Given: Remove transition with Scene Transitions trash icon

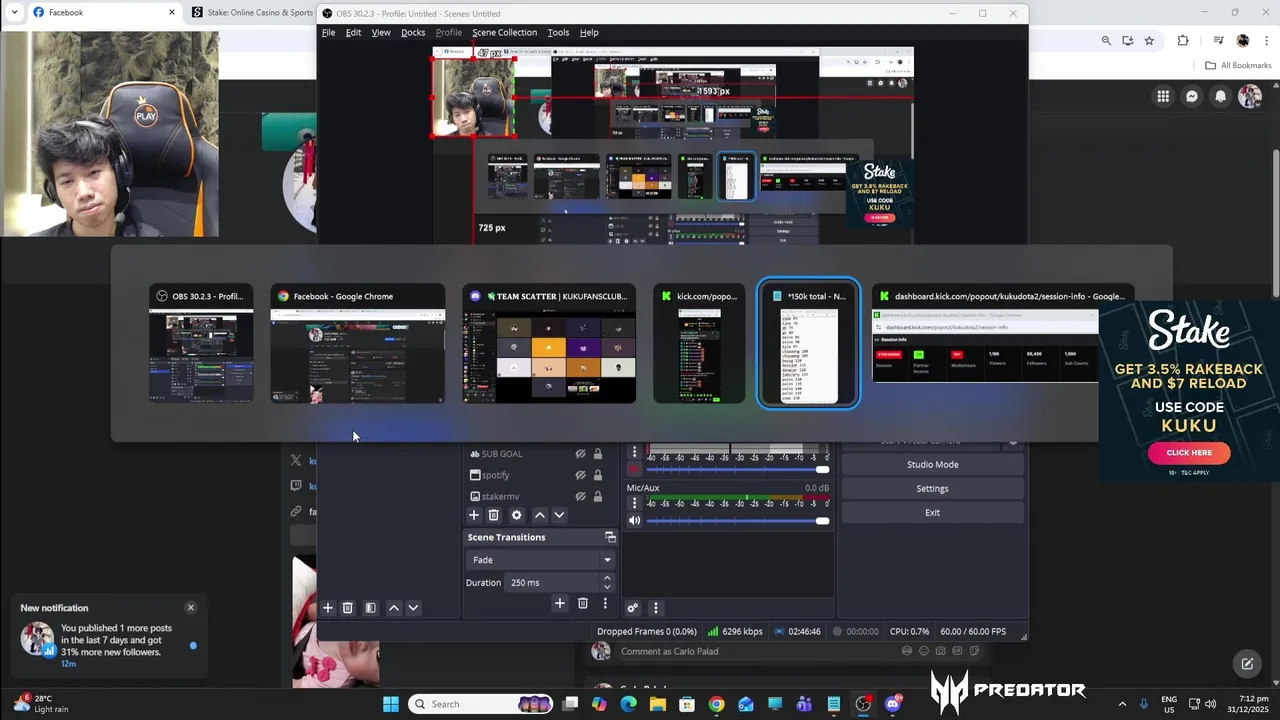Looking at the screenshot, I should pyautogui.click(x=583, y=603).
